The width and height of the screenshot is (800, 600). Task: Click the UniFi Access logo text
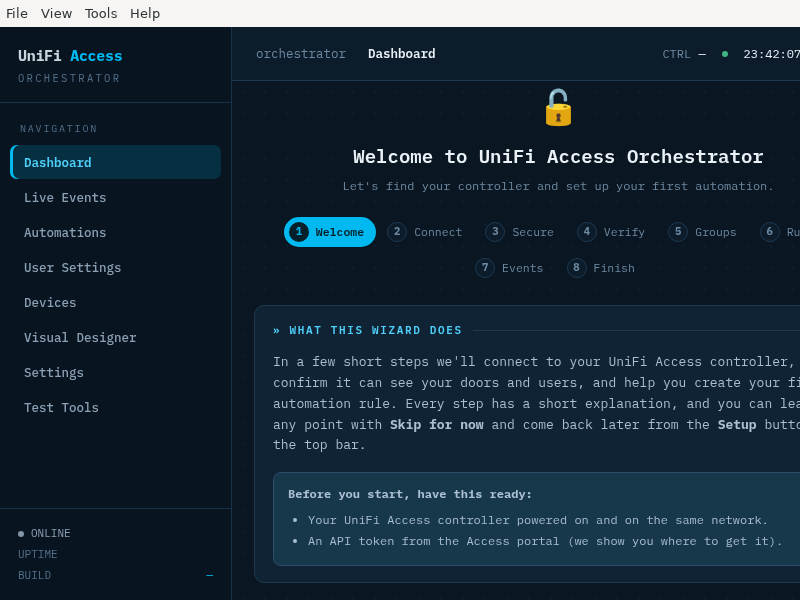point(70,56)
